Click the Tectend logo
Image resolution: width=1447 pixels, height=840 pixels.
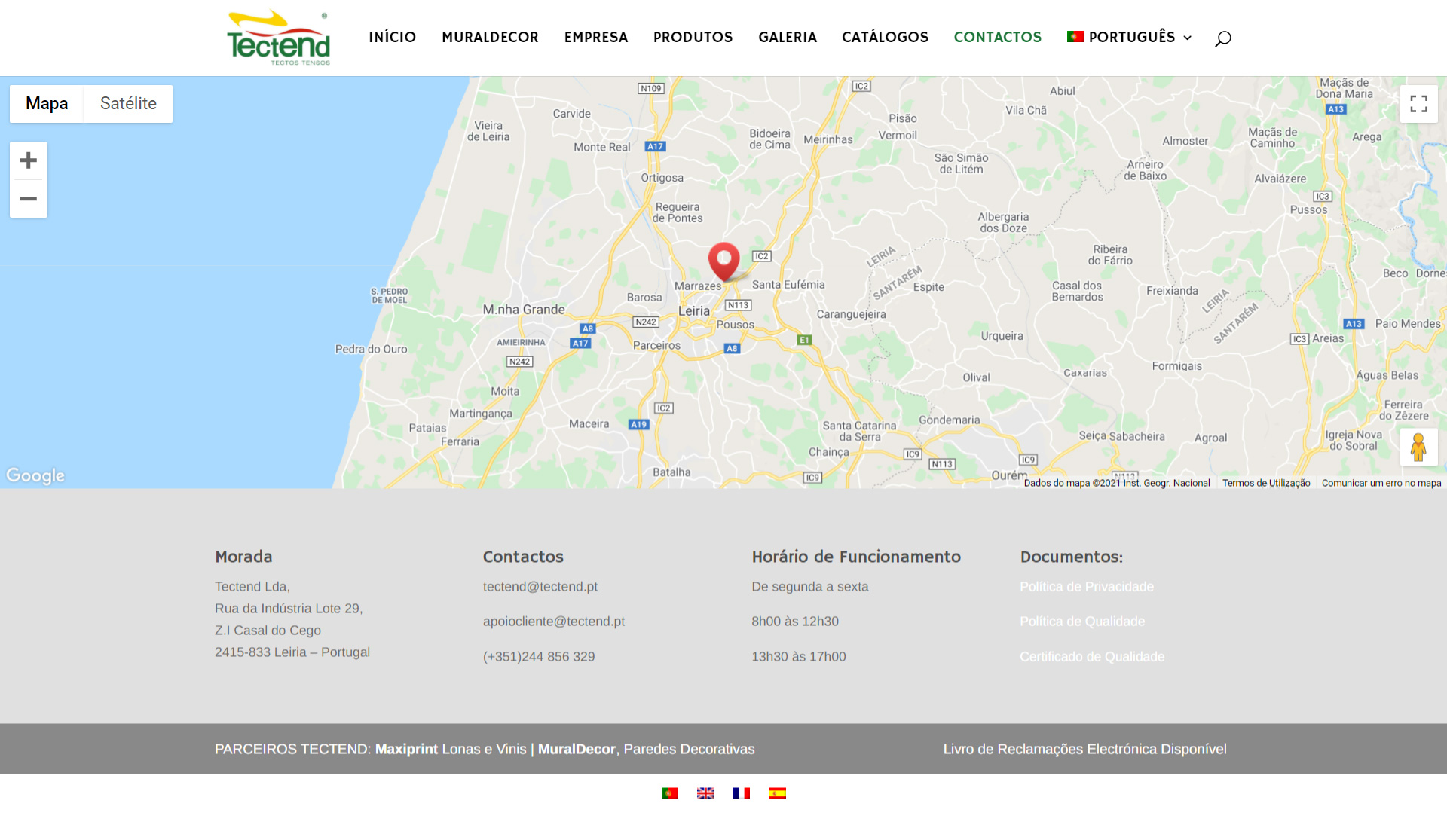point(278,38)
